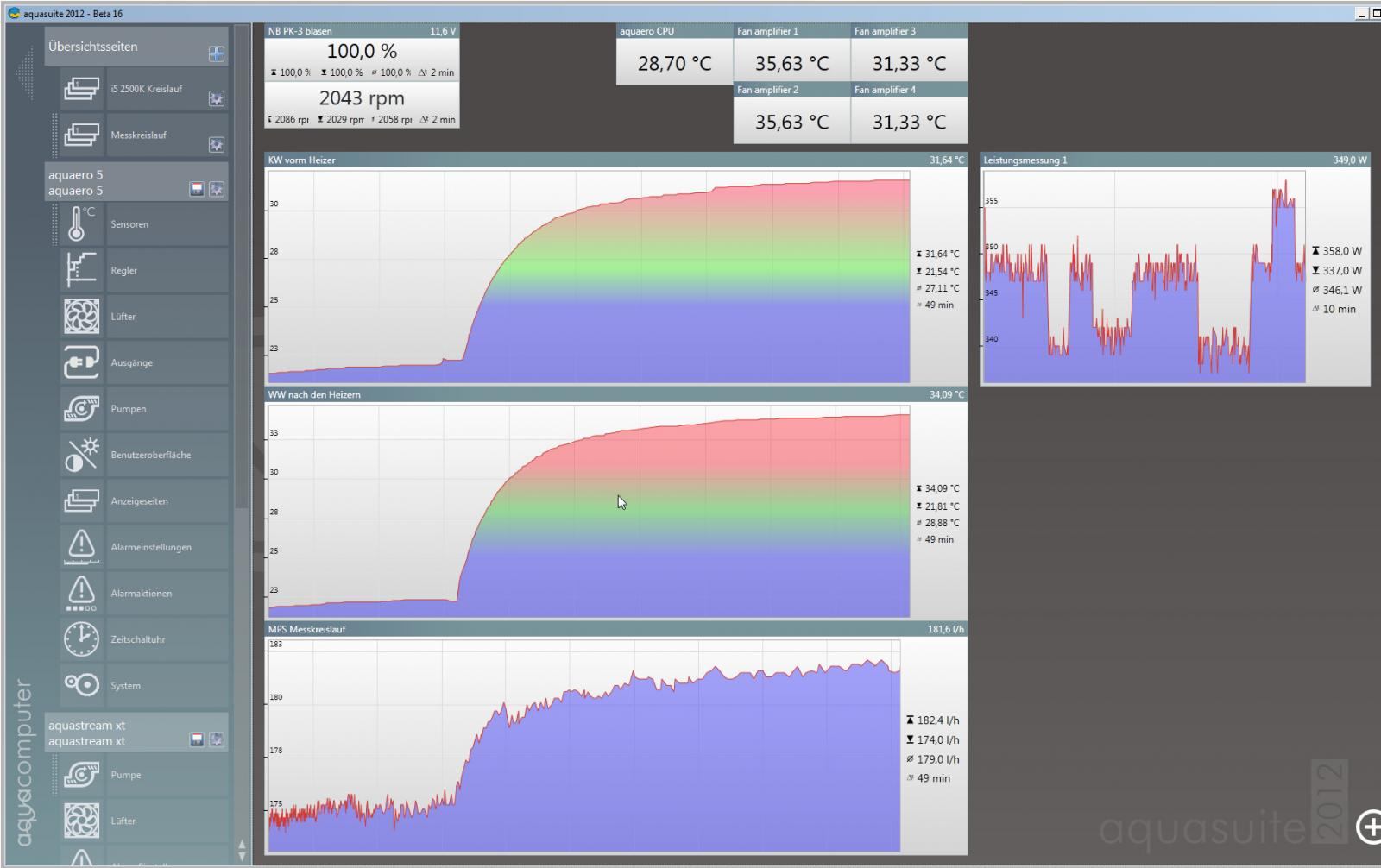Click the aquasuite title bar app icon
Image resolution: width=1381 pixels, height=868 pixels.
pos(14,13)
